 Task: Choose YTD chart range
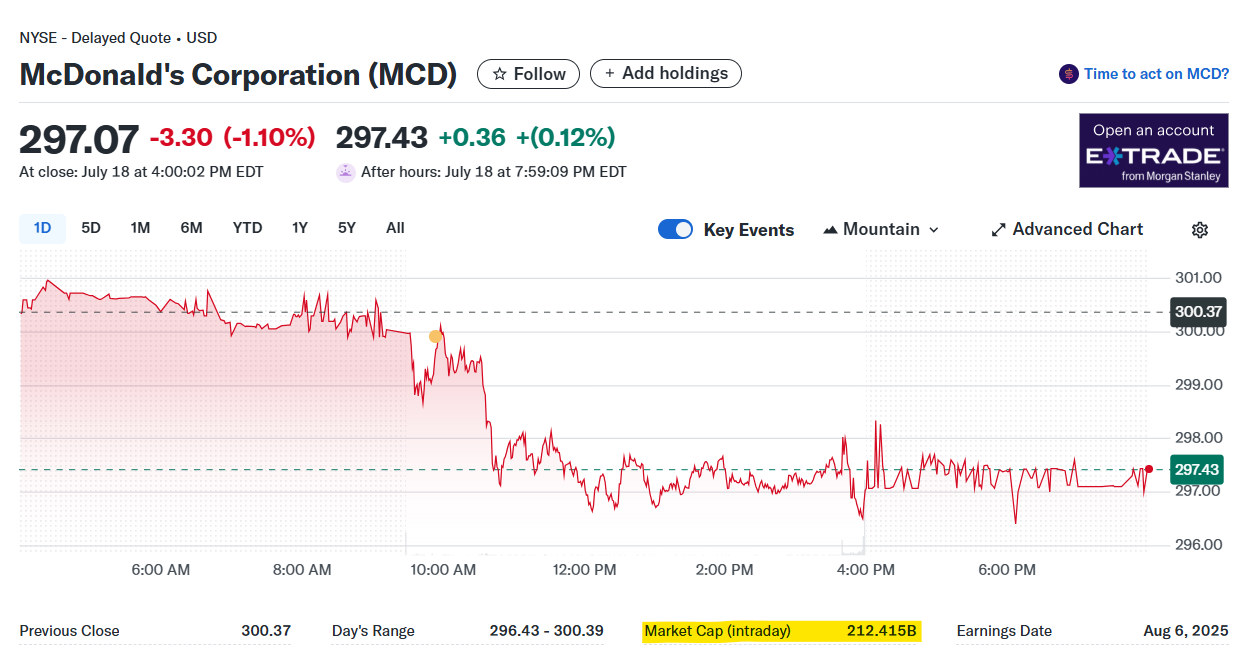(x=247, y=228)
